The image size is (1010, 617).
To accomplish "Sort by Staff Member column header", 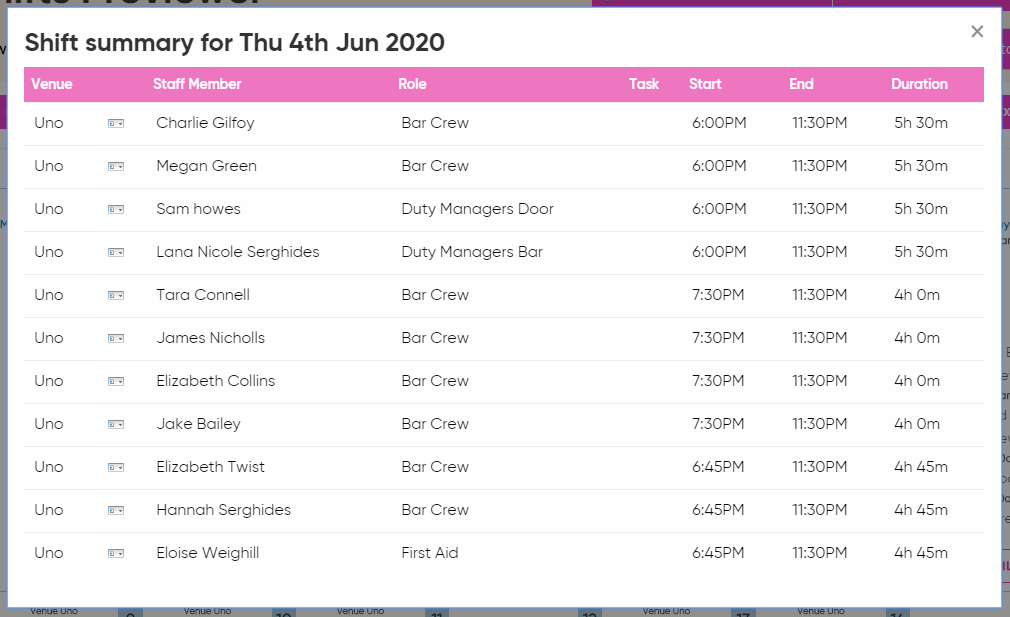I will tap(197, 84).
